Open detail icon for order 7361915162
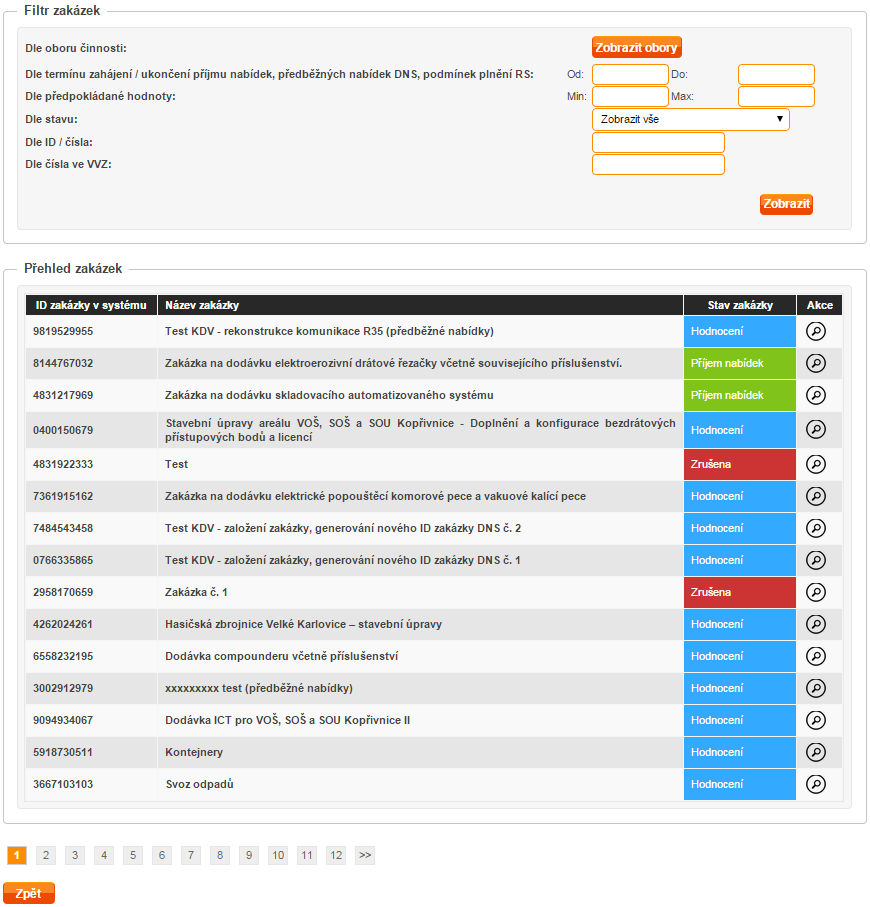 [x=816, y=496]
